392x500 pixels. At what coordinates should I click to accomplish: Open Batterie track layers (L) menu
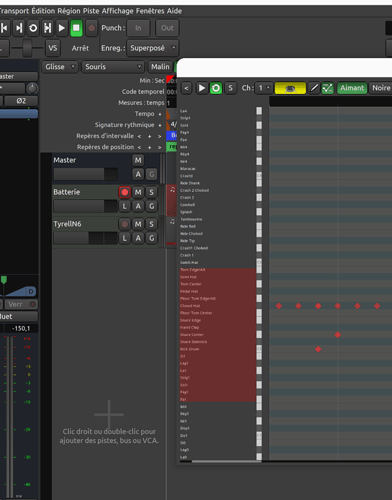(125, 206)
